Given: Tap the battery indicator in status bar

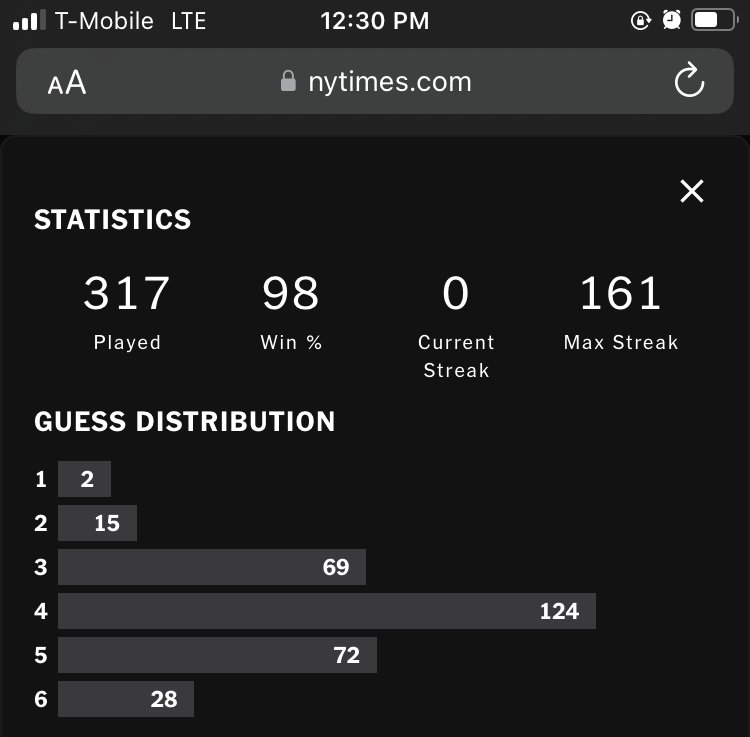Looking at the screenshot, I should click(x=714, y=21).
